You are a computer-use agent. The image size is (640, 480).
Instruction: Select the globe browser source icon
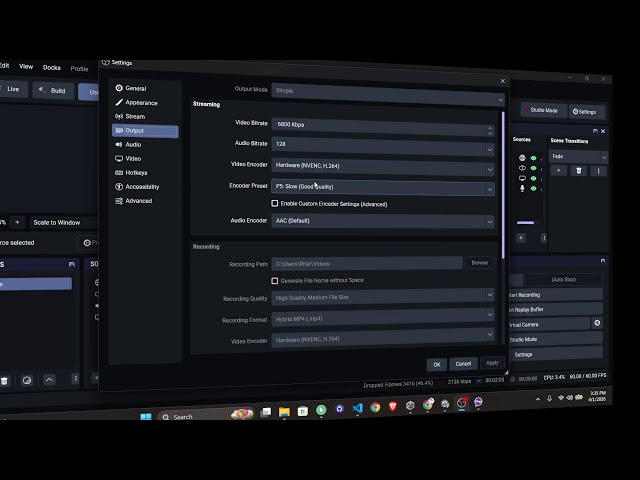(x=522, y=158)
